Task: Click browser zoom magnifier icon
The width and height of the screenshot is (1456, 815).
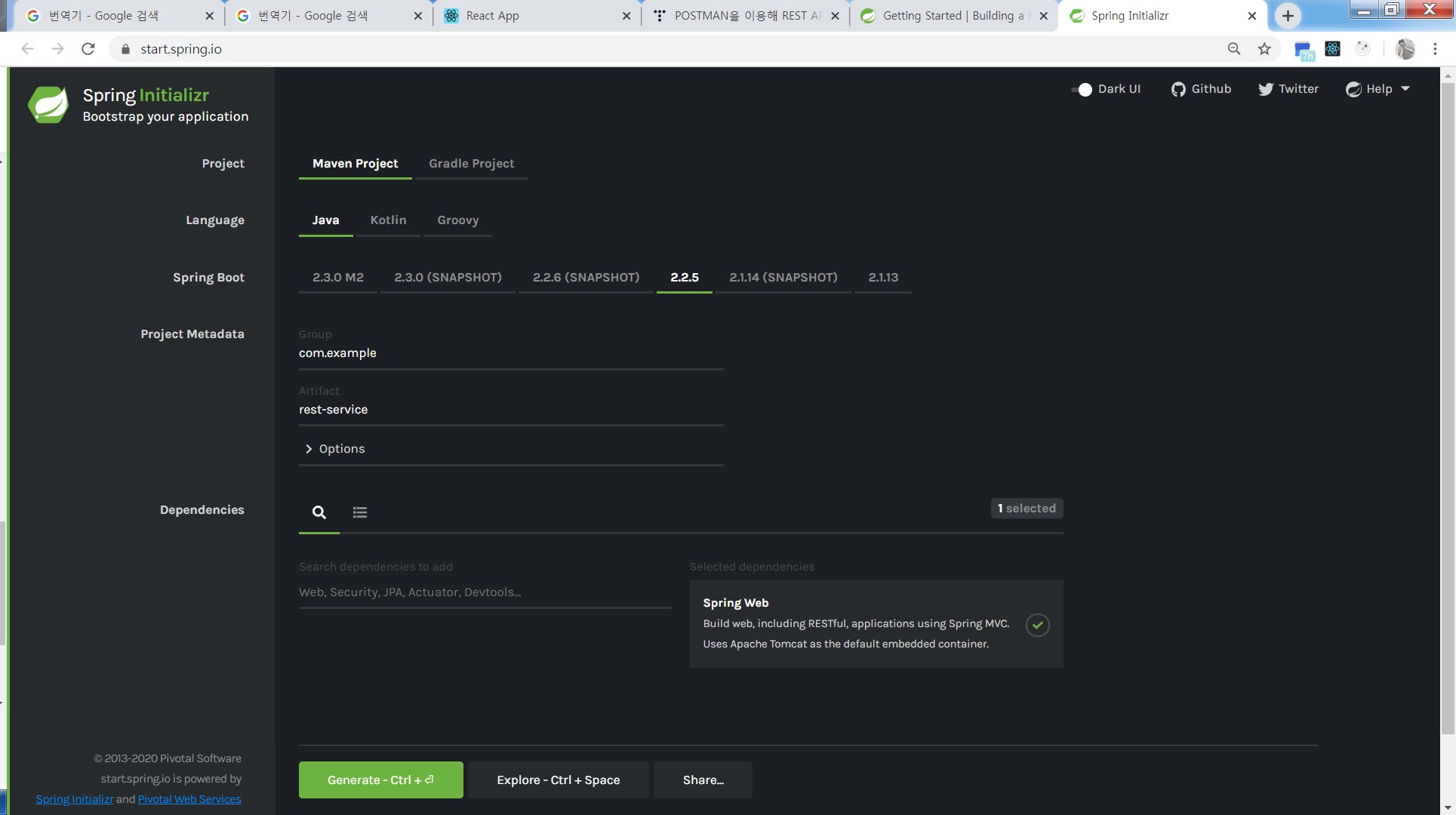Action: pyautogui.click(x=1234, y=49)
